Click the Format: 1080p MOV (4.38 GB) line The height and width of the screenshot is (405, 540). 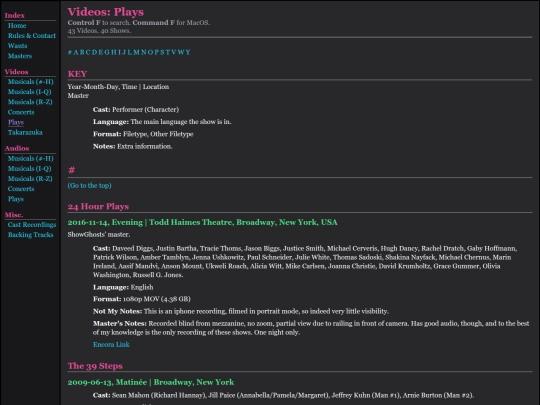[142, 299]
